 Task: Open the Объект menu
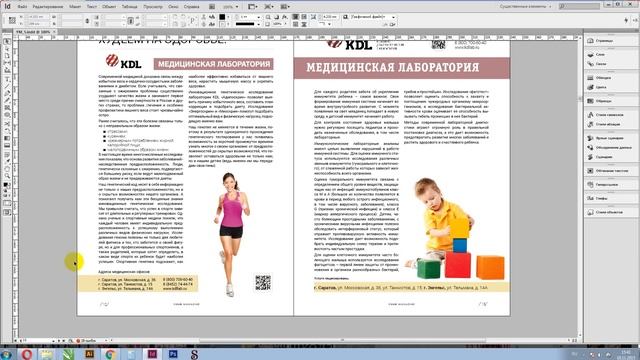(109, 7)
